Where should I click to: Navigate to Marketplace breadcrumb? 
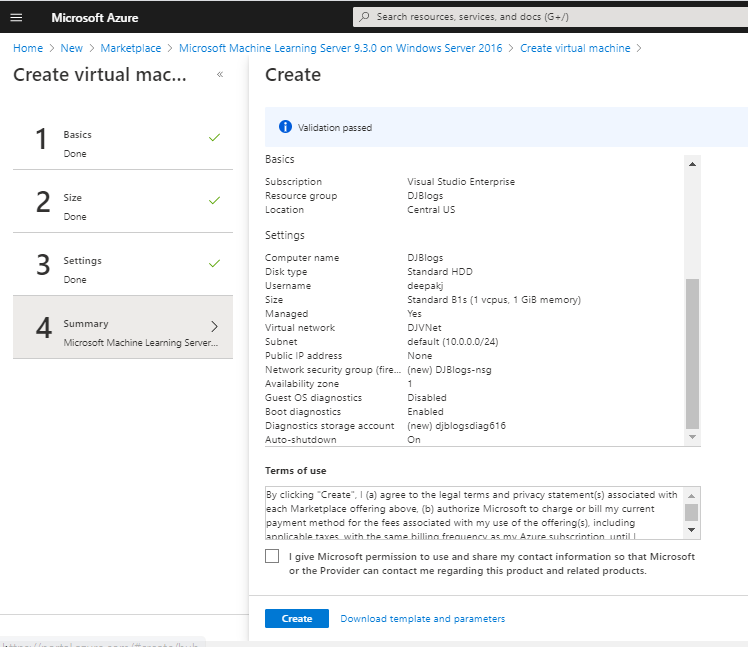[x=131, y=48]
